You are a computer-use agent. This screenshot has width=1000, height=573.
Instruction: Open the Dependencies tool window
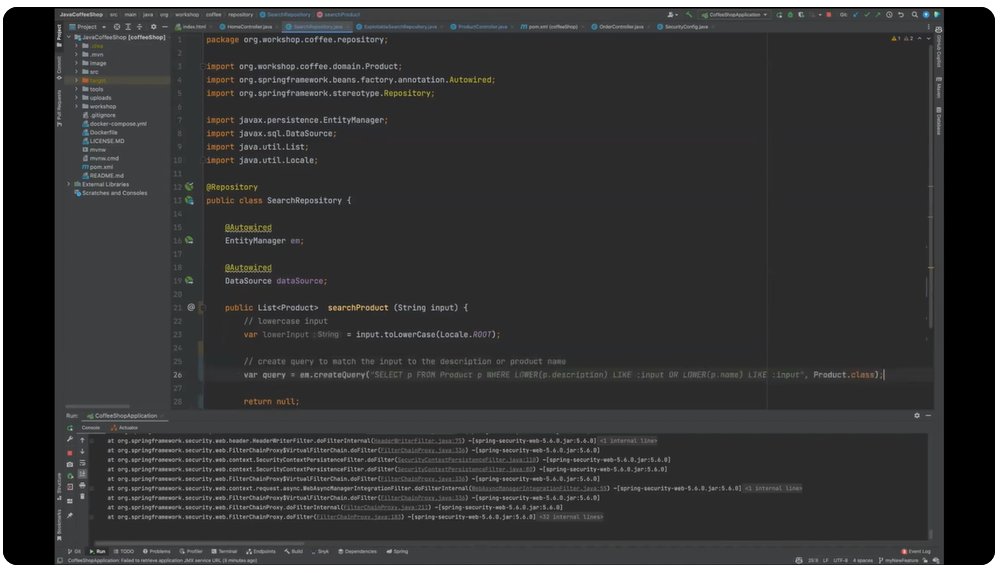(x=357, y=551)
